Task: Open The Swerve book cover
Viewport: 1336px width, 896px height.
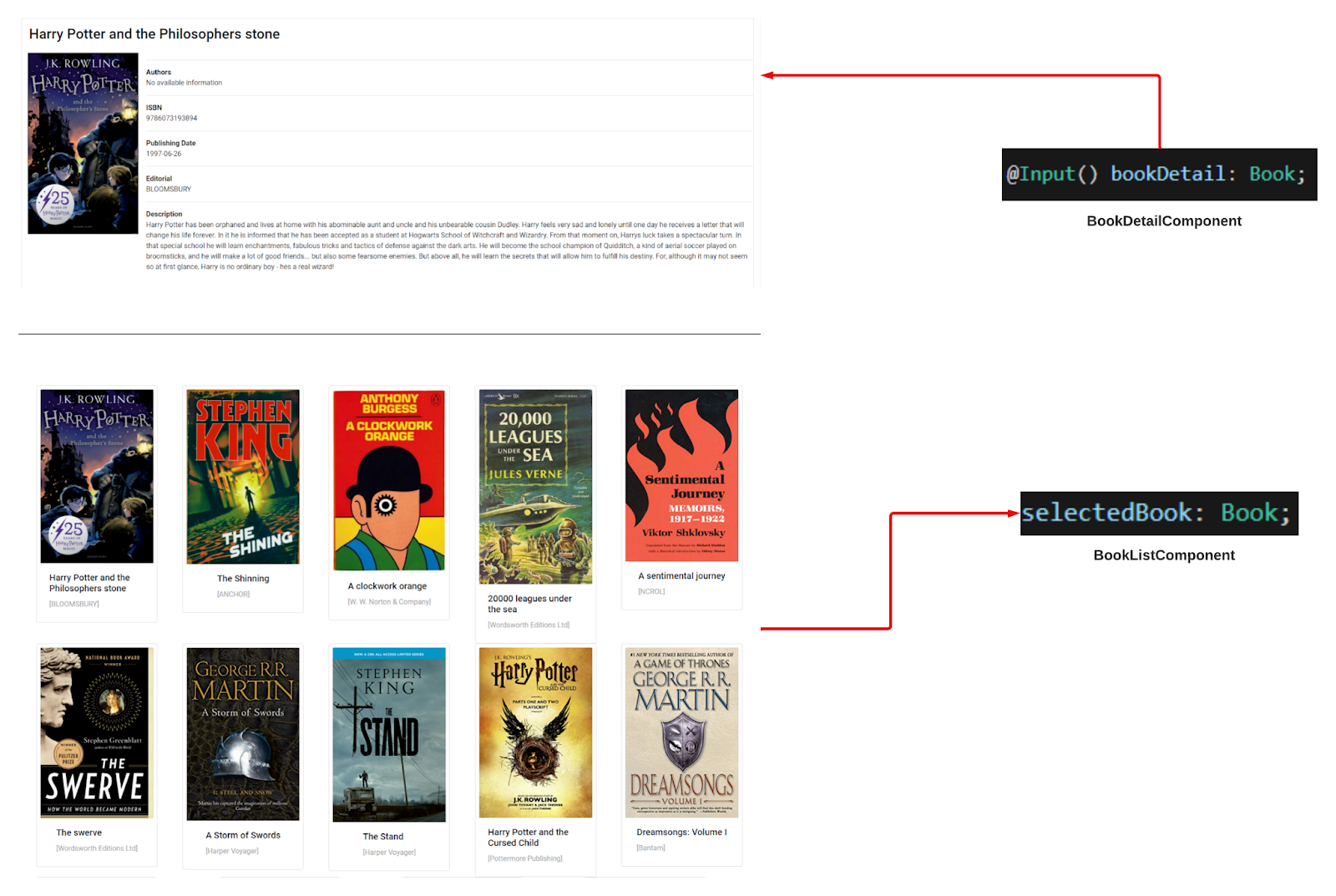Action: 97,732
